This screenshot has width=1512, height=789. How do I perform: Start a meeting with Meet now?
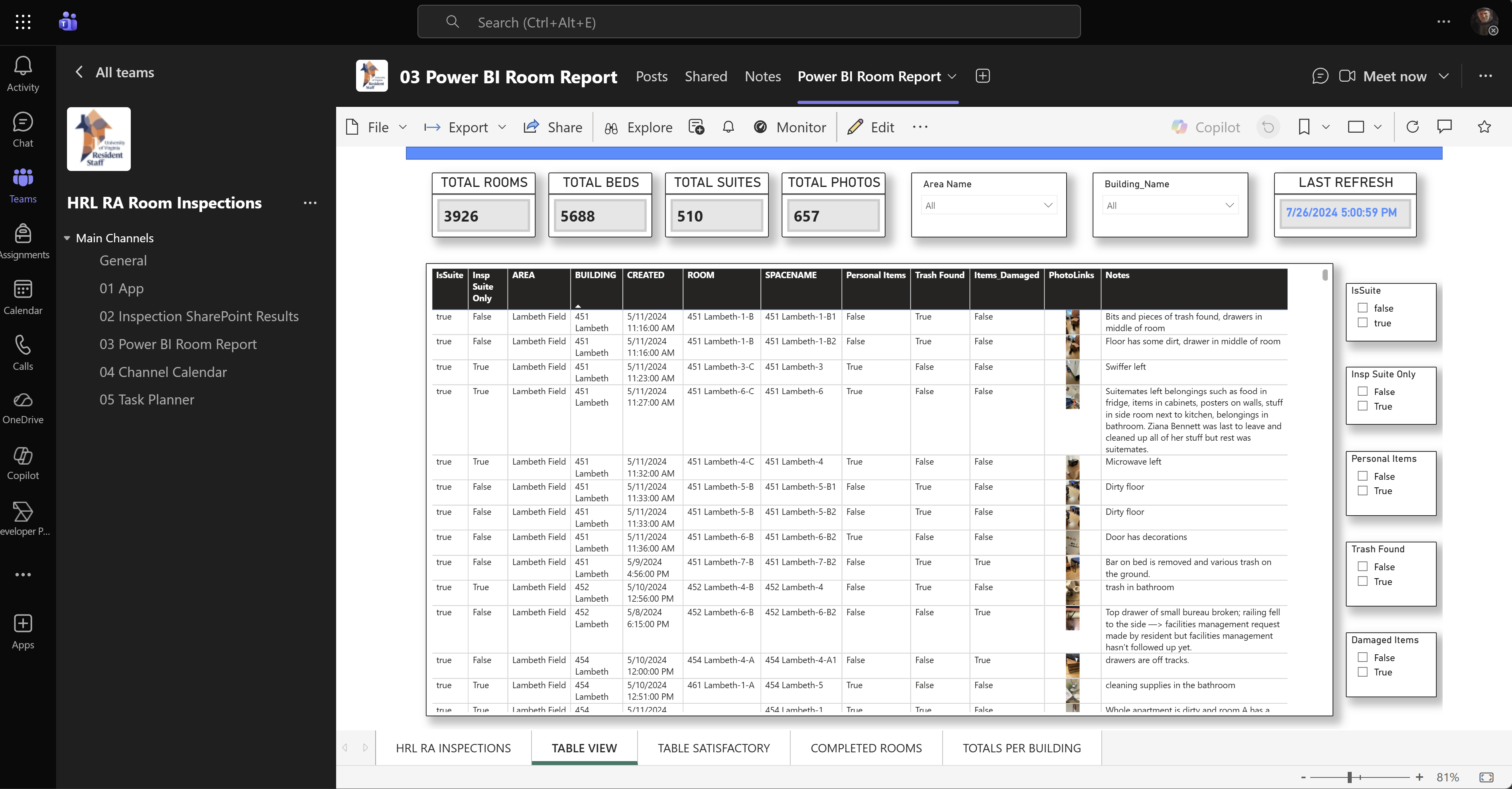1383,76
